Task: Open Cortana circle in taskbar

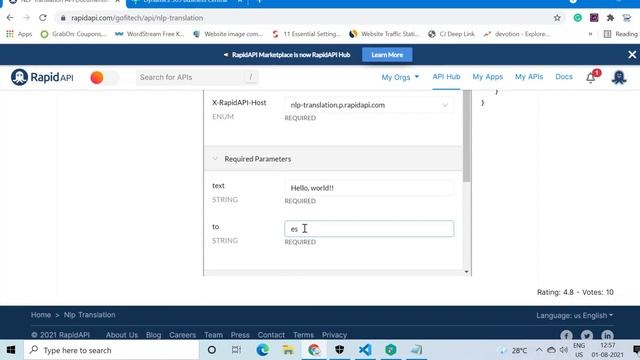Action: click(212, 350)
